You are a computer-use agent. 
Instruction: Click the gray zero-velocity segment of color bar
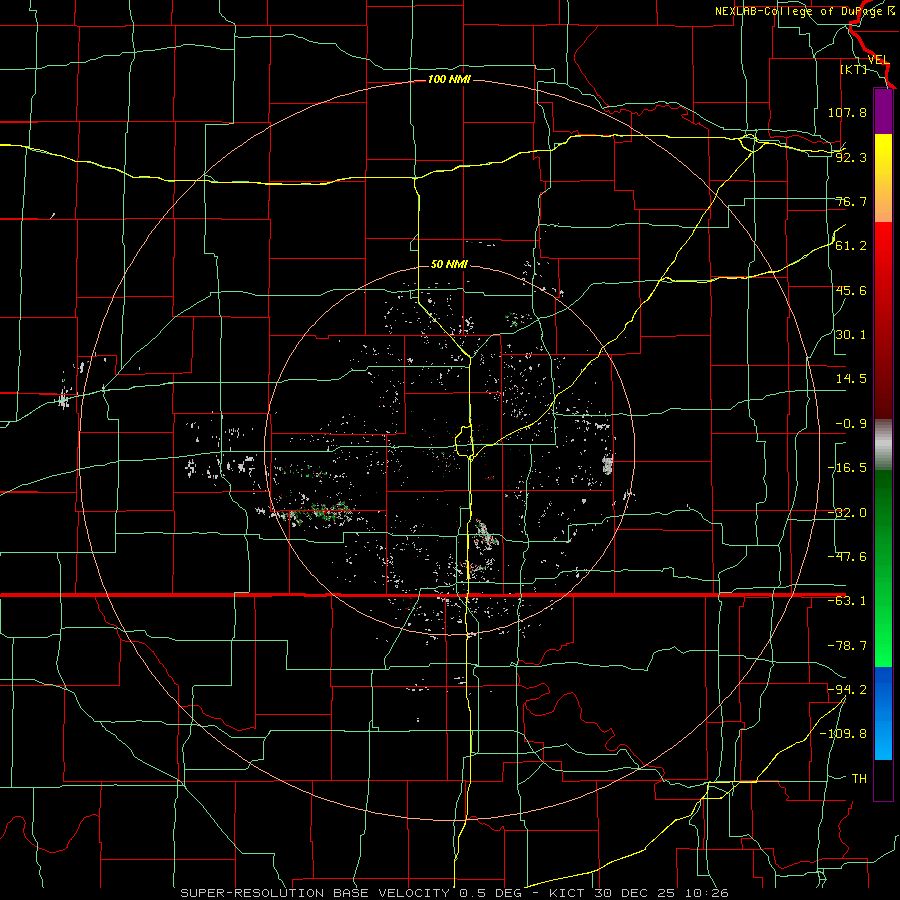[883, 445]
